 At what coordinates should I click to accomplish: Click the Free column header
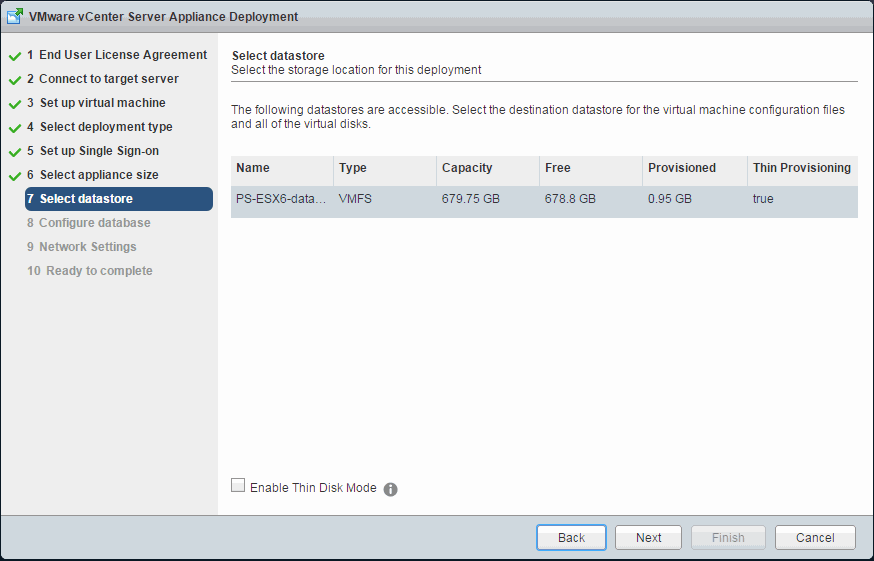pos(590,168)
